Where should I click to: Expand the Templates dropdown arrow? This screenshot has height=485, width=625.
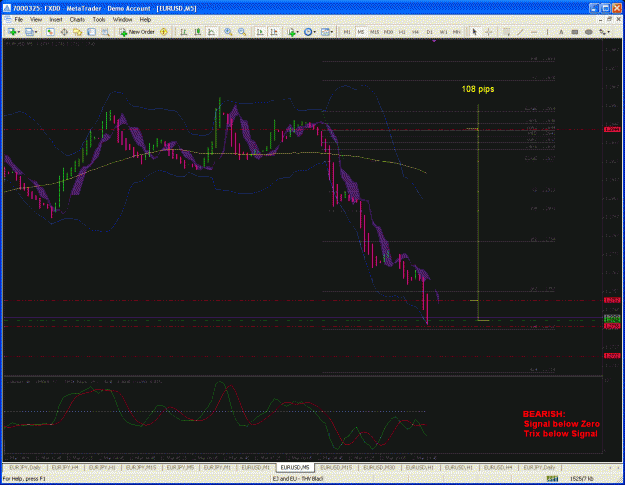(x=332, y=32)
